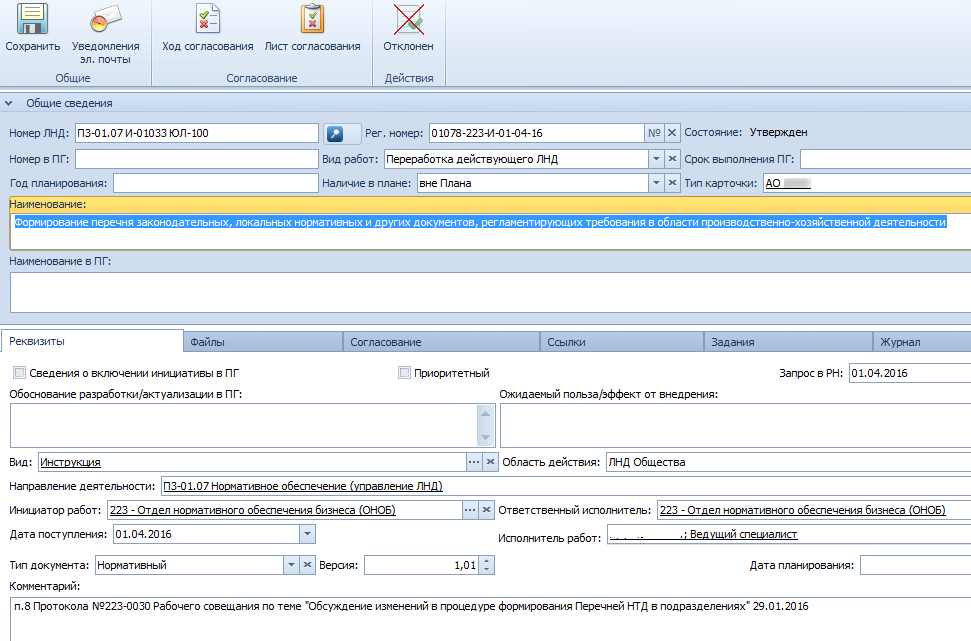The image size is (971, 641).
Task: Click the Ожидаемый польза/эффект text area
Action: click(736, 425)
